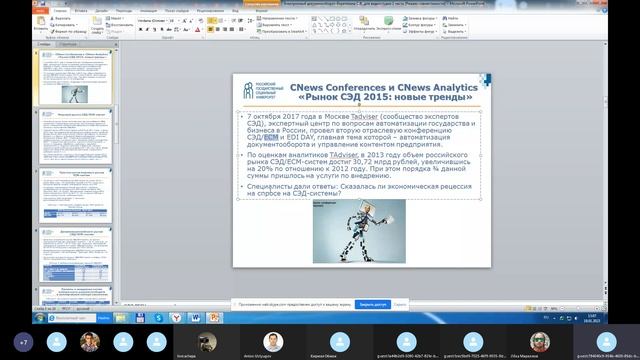Toggle text shadow formatting

click(x=162, y=29)
